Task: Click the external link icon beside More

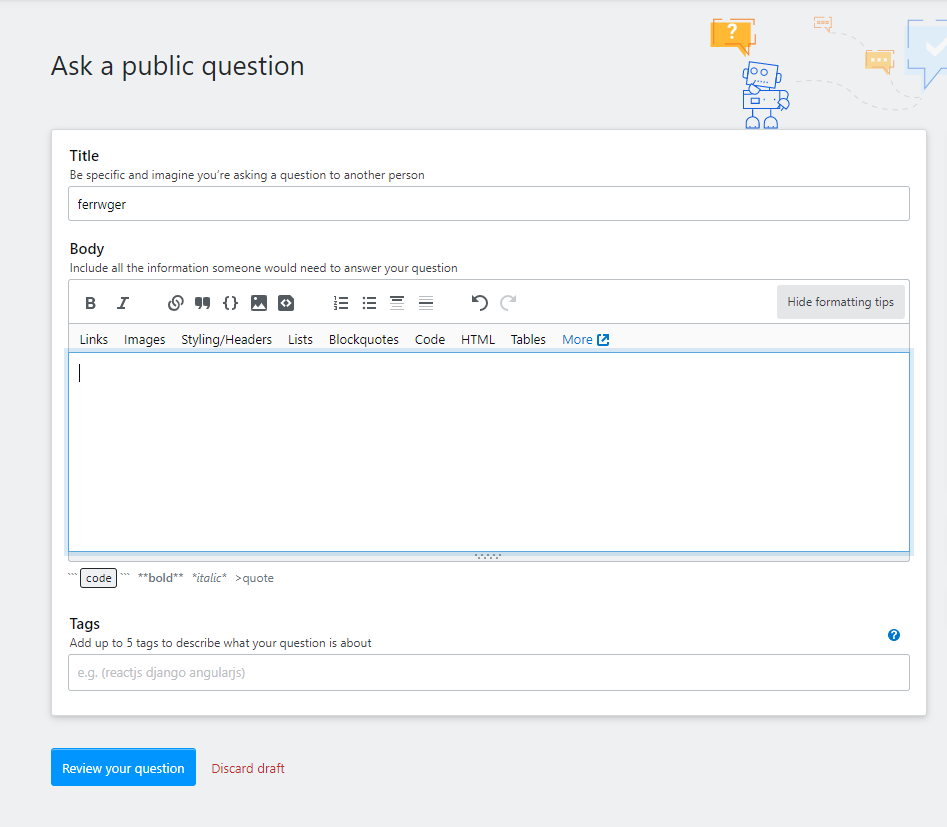Action: (603, 339)
